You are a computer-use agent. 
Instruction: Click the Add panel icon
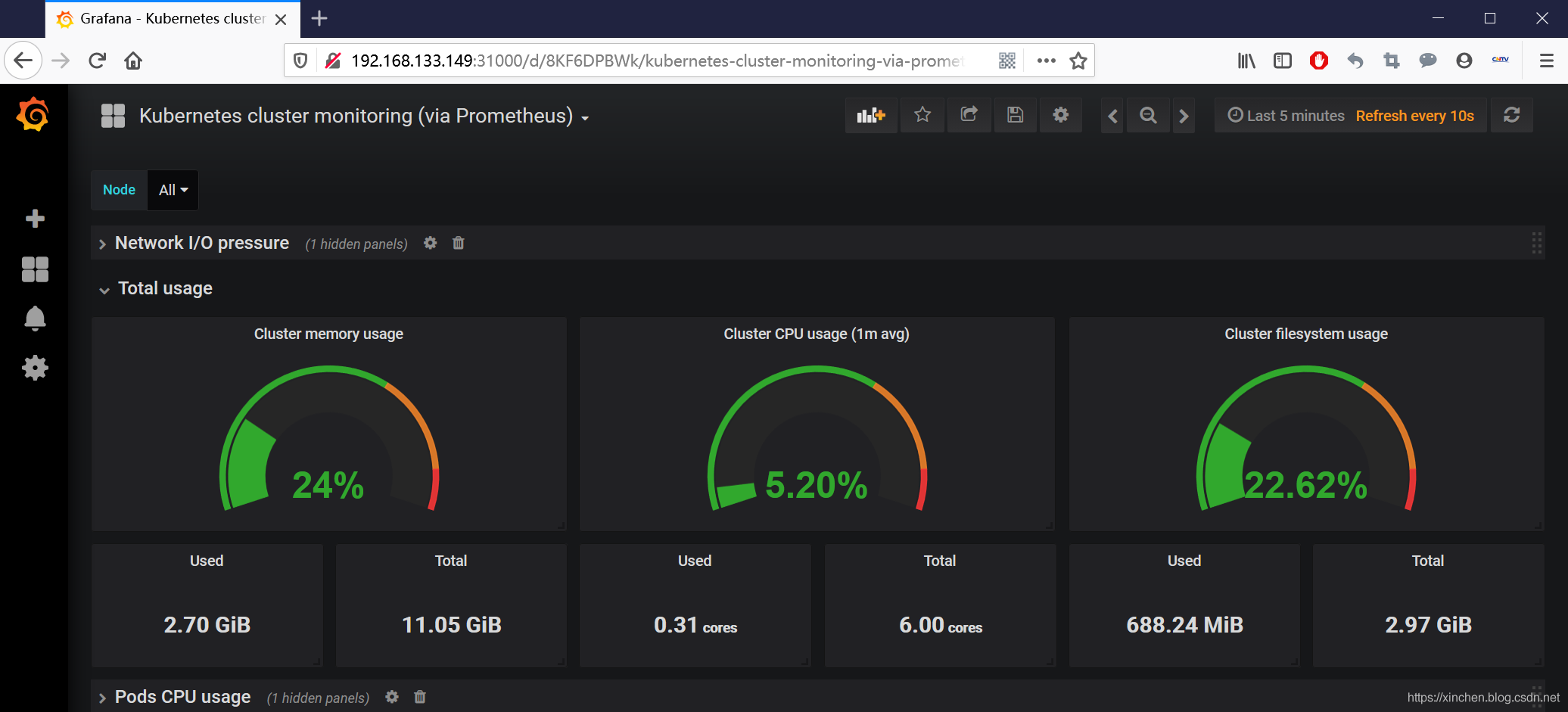[871, 115]
